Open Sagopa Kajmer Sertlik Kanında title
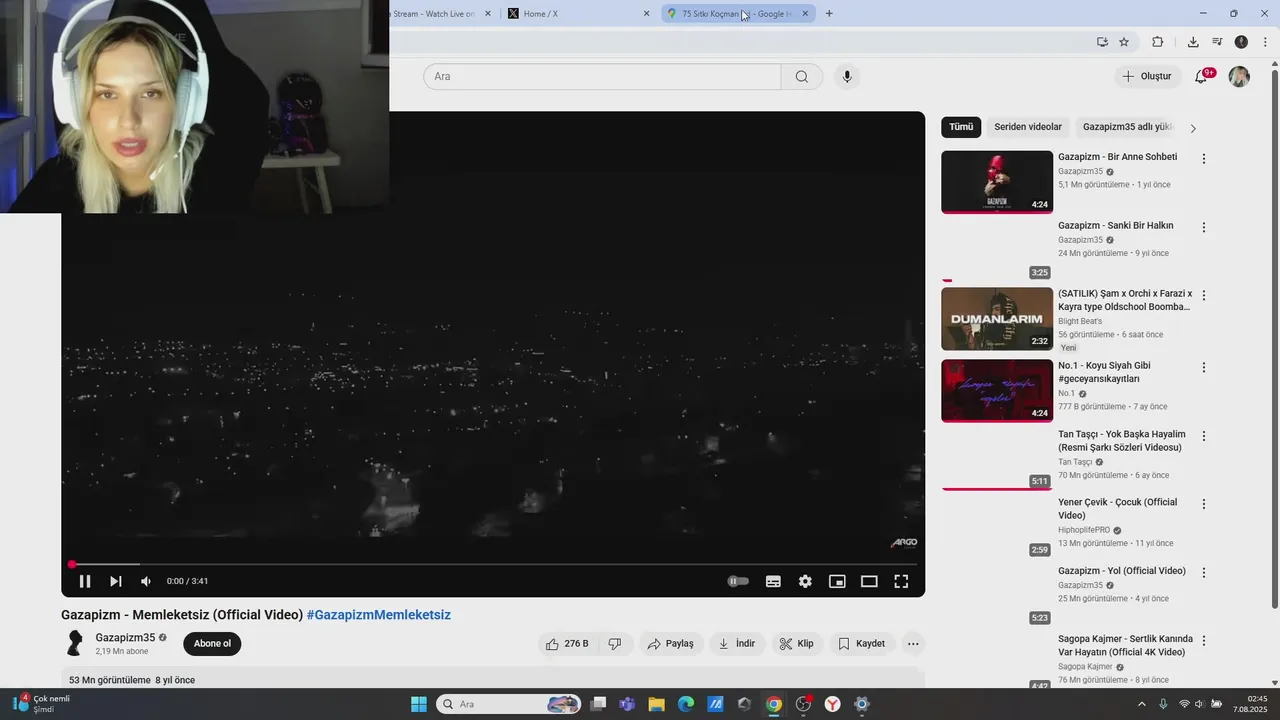Viewport: 1280px width, 720px height. coord(1126,646)
